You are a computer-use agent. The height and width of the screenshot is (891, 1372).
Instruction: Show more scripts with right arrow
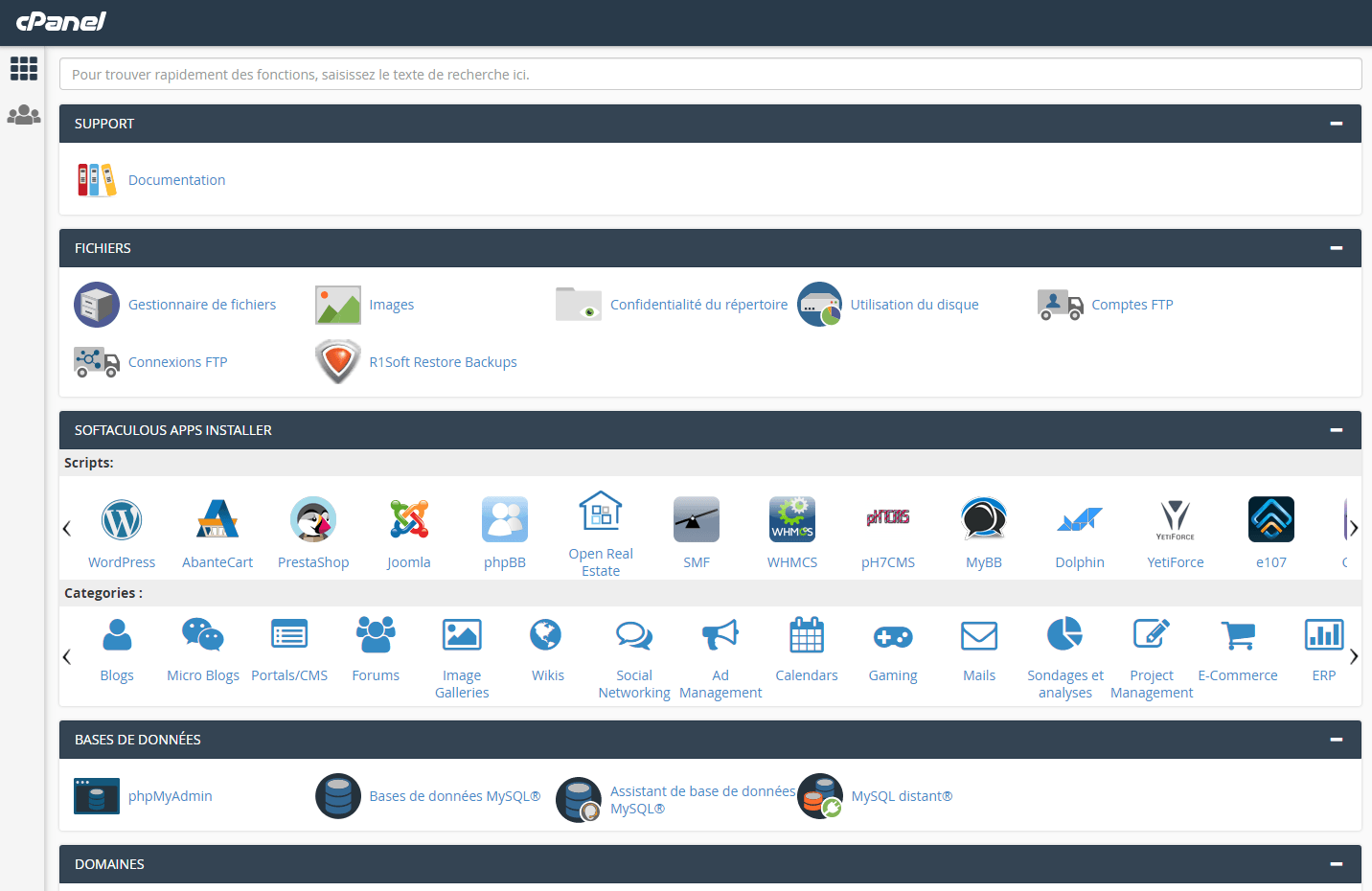click(x=1354, y=528)
